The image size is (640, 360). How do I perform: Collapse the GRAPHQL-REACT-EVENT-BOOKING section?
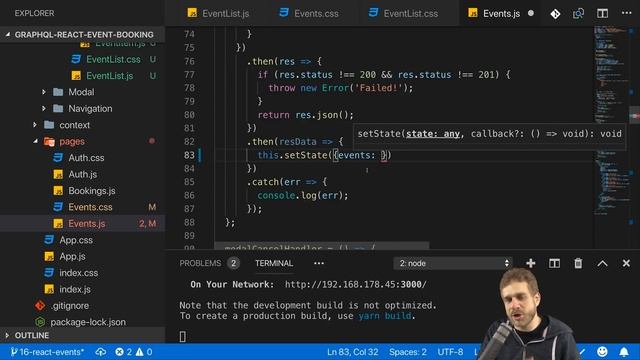(x=82, y=35)
